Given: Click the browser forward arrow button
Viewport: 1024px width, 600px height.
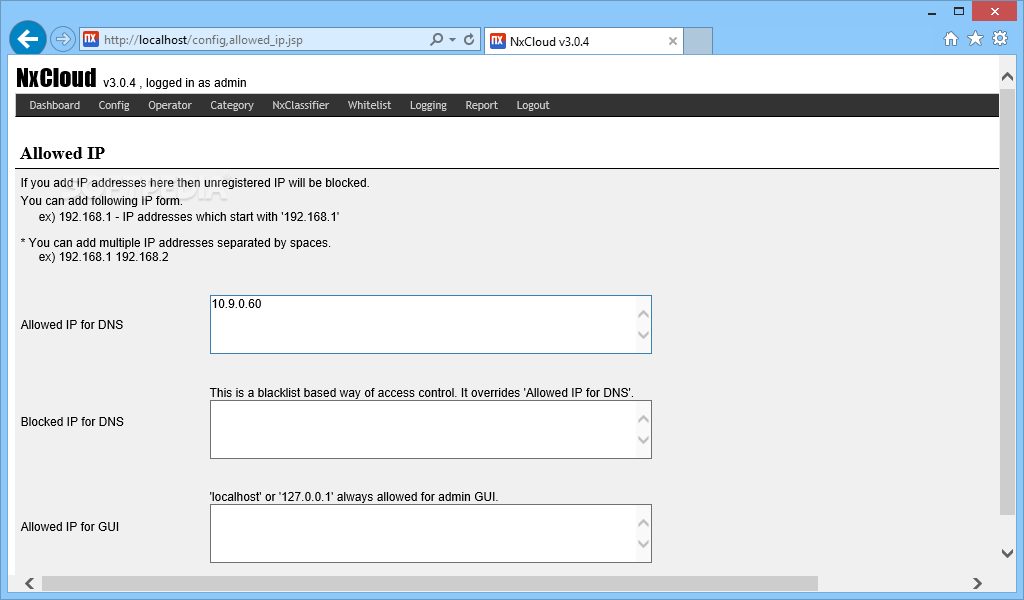Looking at the screenshot, I should tap(63, 39).
